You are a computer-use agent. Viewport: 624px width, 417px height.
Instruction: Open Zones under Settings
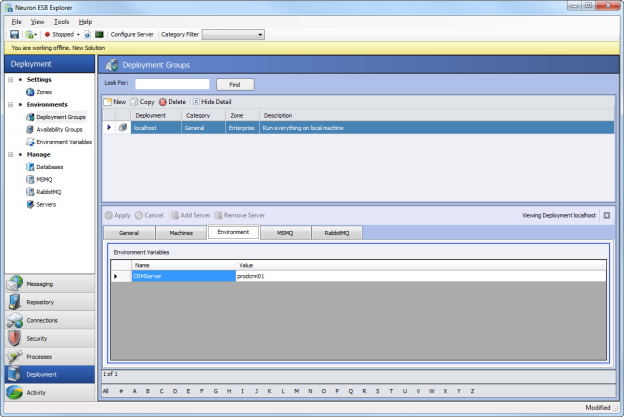(44, 91)
